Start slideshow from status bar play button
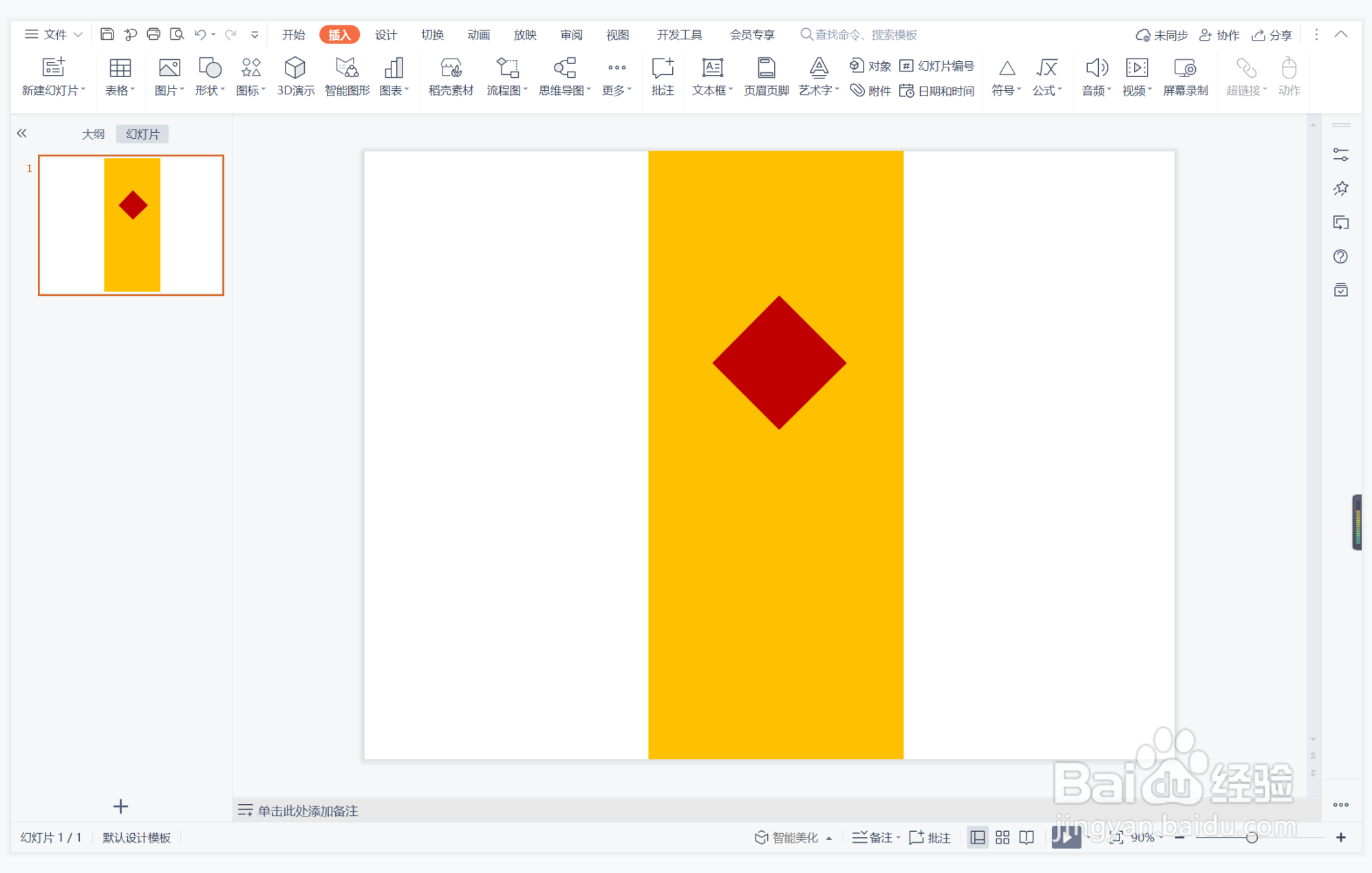Viewport: 1372px width, 873px height. coord(1065,837)
